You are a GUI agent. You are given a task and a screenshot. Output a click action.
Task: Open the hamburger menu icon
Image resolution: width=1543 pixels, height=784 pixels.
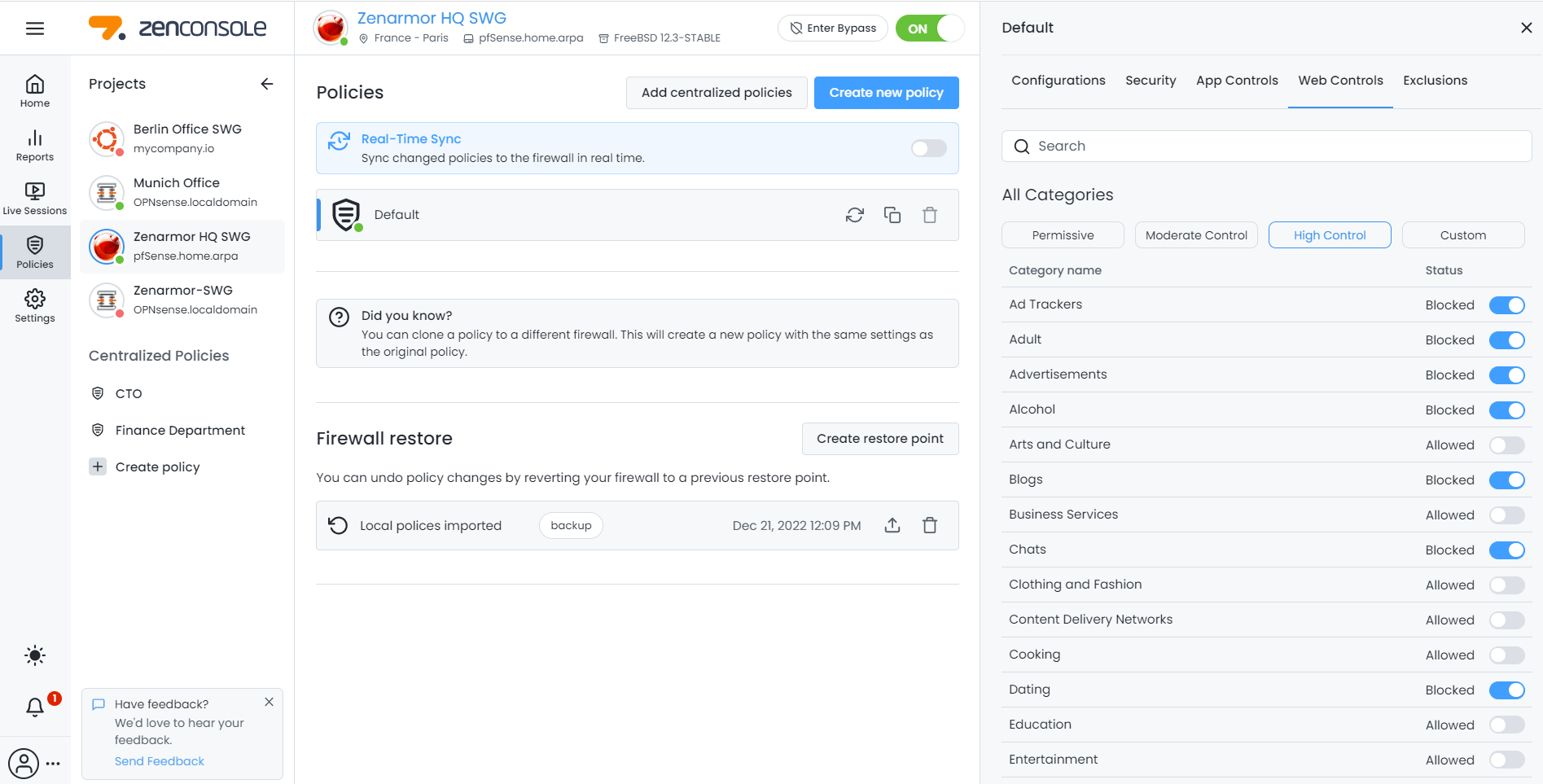coord(35,28)
